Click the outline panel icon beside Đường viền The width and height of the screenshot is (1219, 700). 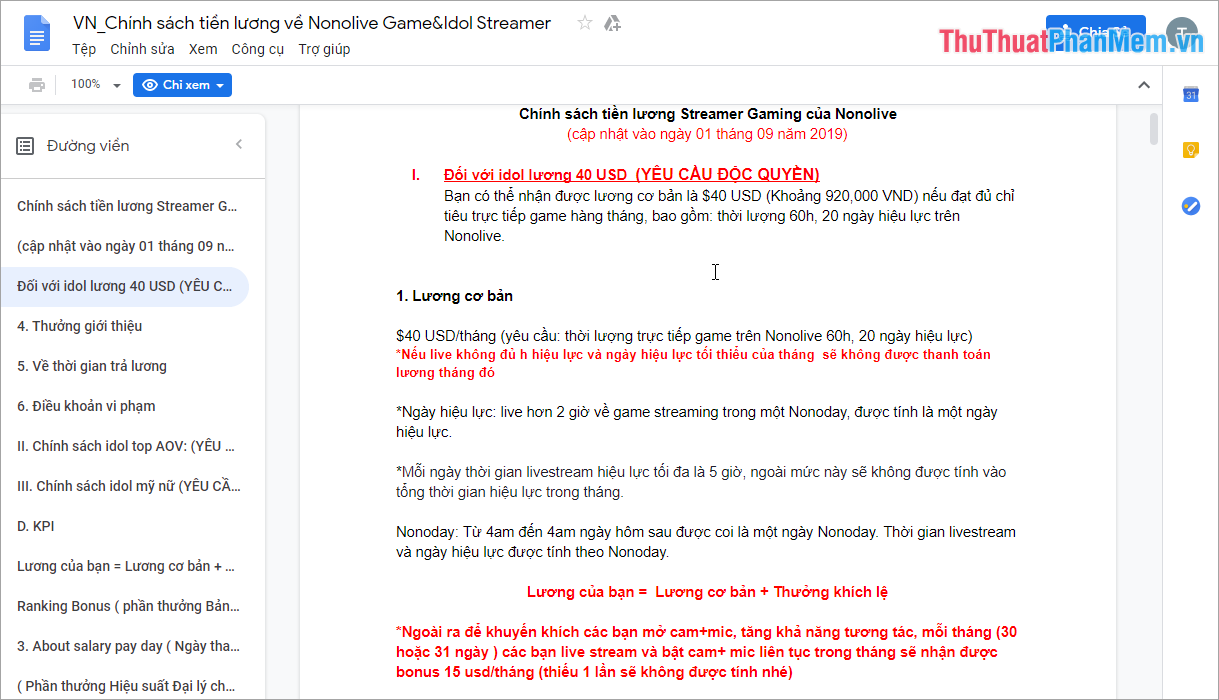(x=24, y=145)
